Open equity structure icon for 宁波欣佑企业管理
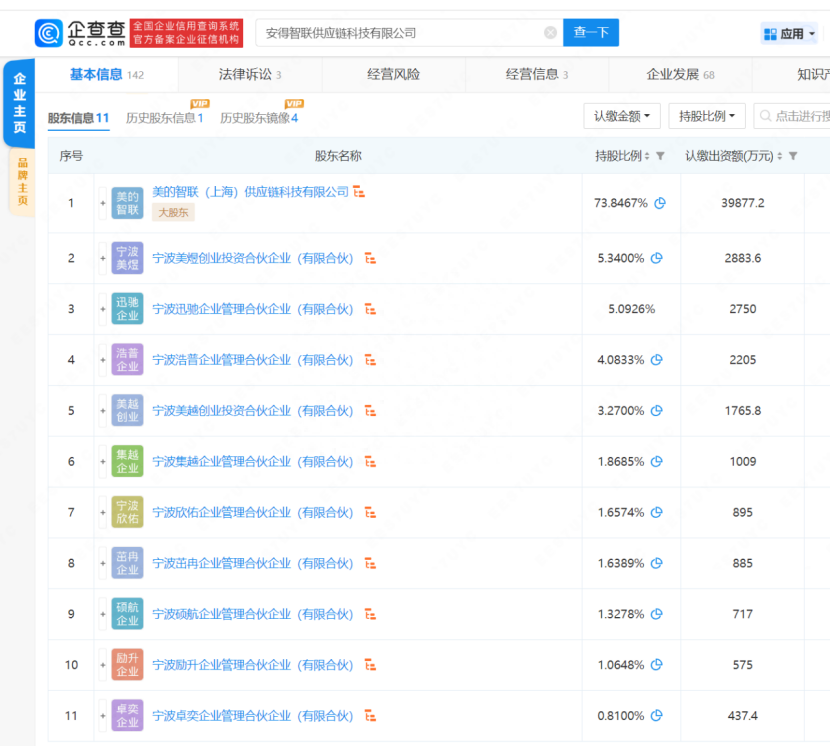The width and height of the screenshot is (830, 746). [x=371, y=513]
